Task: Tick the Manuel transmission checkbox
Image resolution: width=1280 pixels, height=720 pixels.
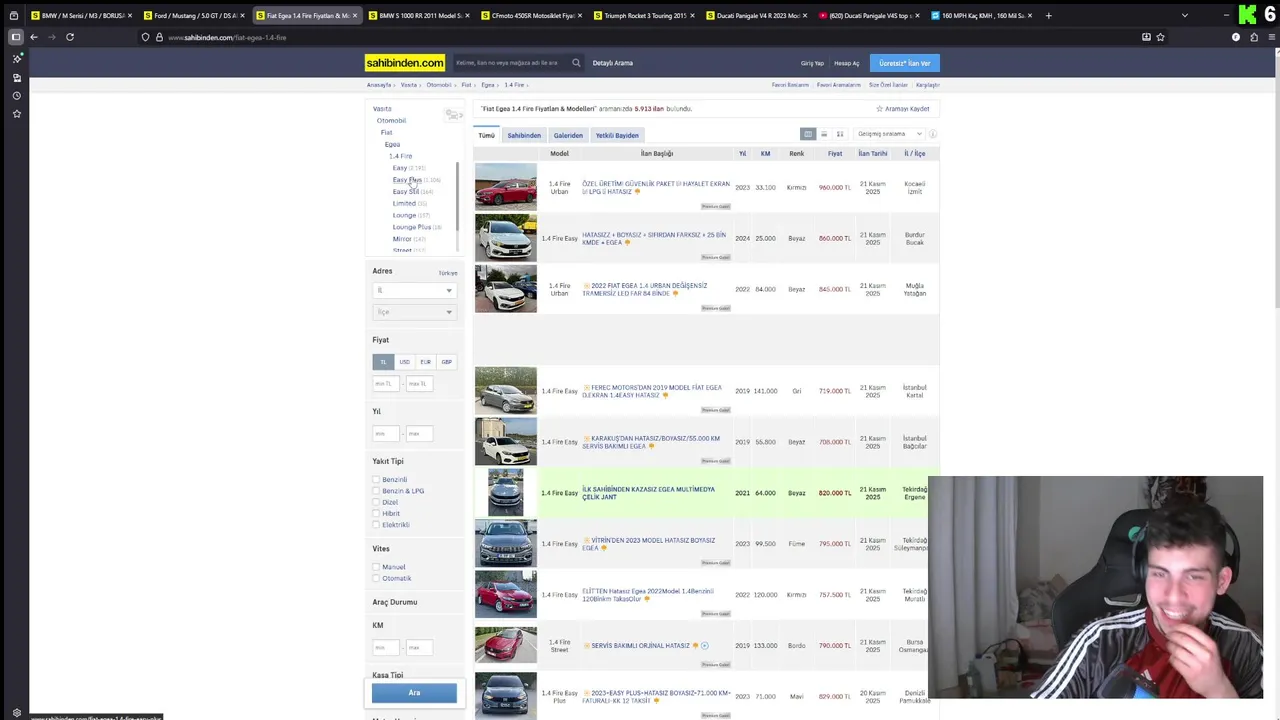Action: 377,567
